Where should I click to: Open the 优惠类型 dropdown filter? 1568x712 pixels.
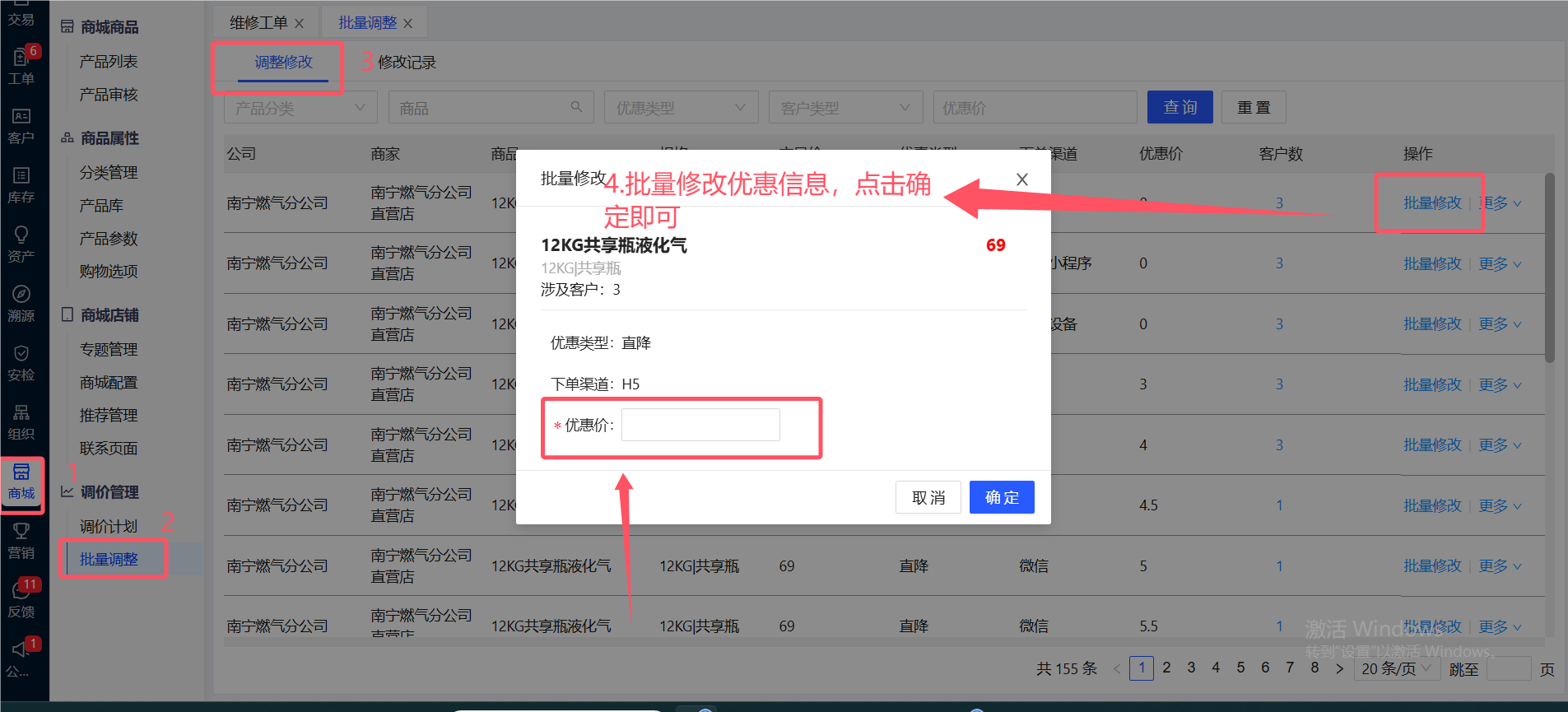(680, 108)
